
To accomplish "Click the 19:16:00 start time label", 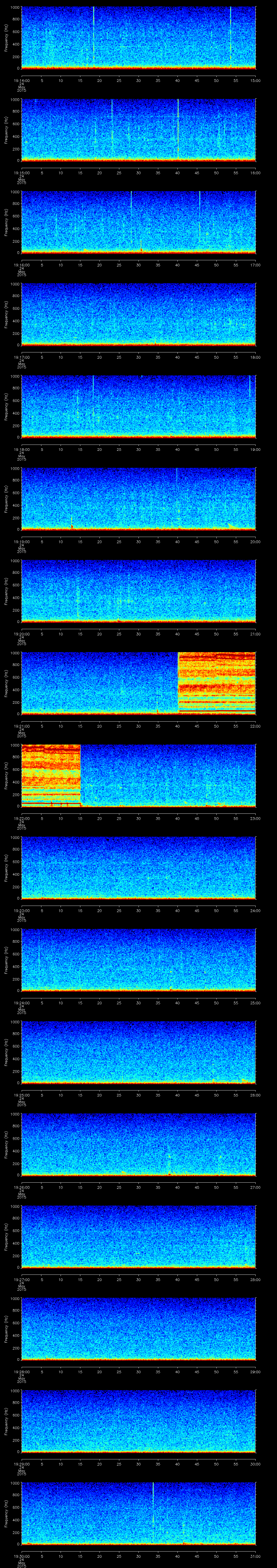I will point(21,265).
